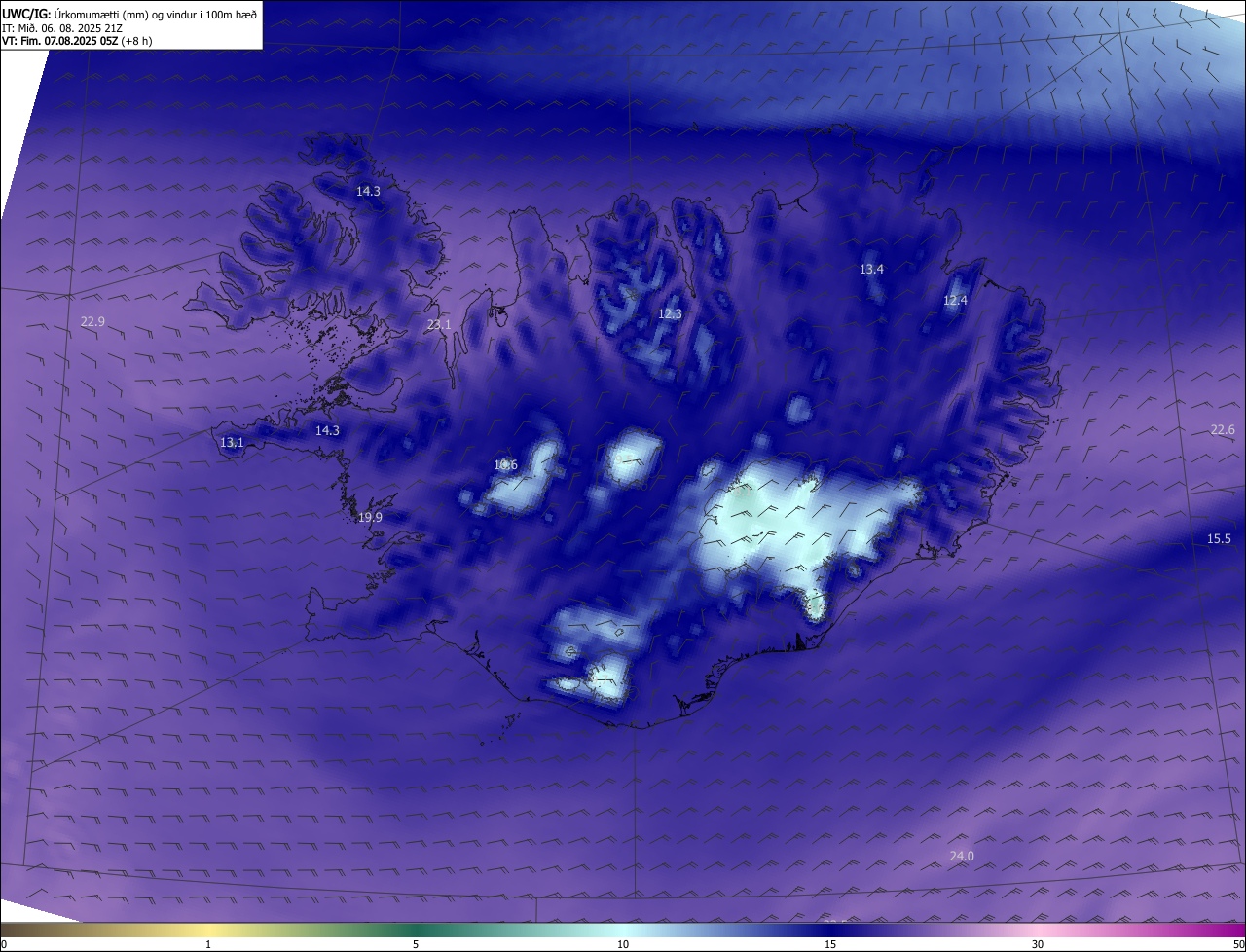The image size is (1246, 952).
Task: Click the title line "UWC/IG: Úrkomumætti (mm) og vindur"
Action: (x=129, y=14)
